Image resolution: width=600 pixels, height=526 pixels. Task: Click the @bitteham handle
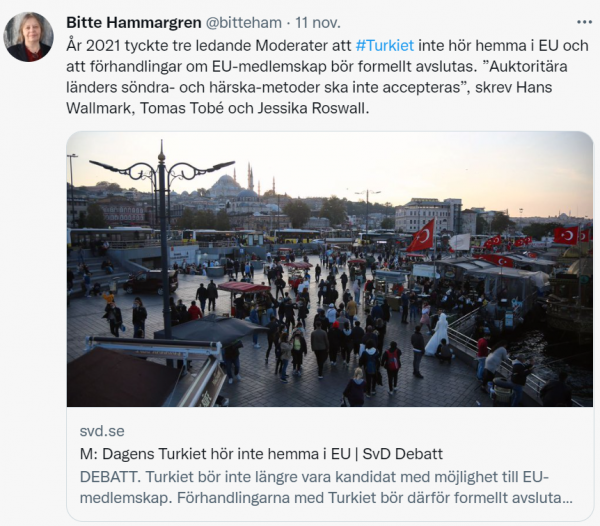[x=244, y=23]
